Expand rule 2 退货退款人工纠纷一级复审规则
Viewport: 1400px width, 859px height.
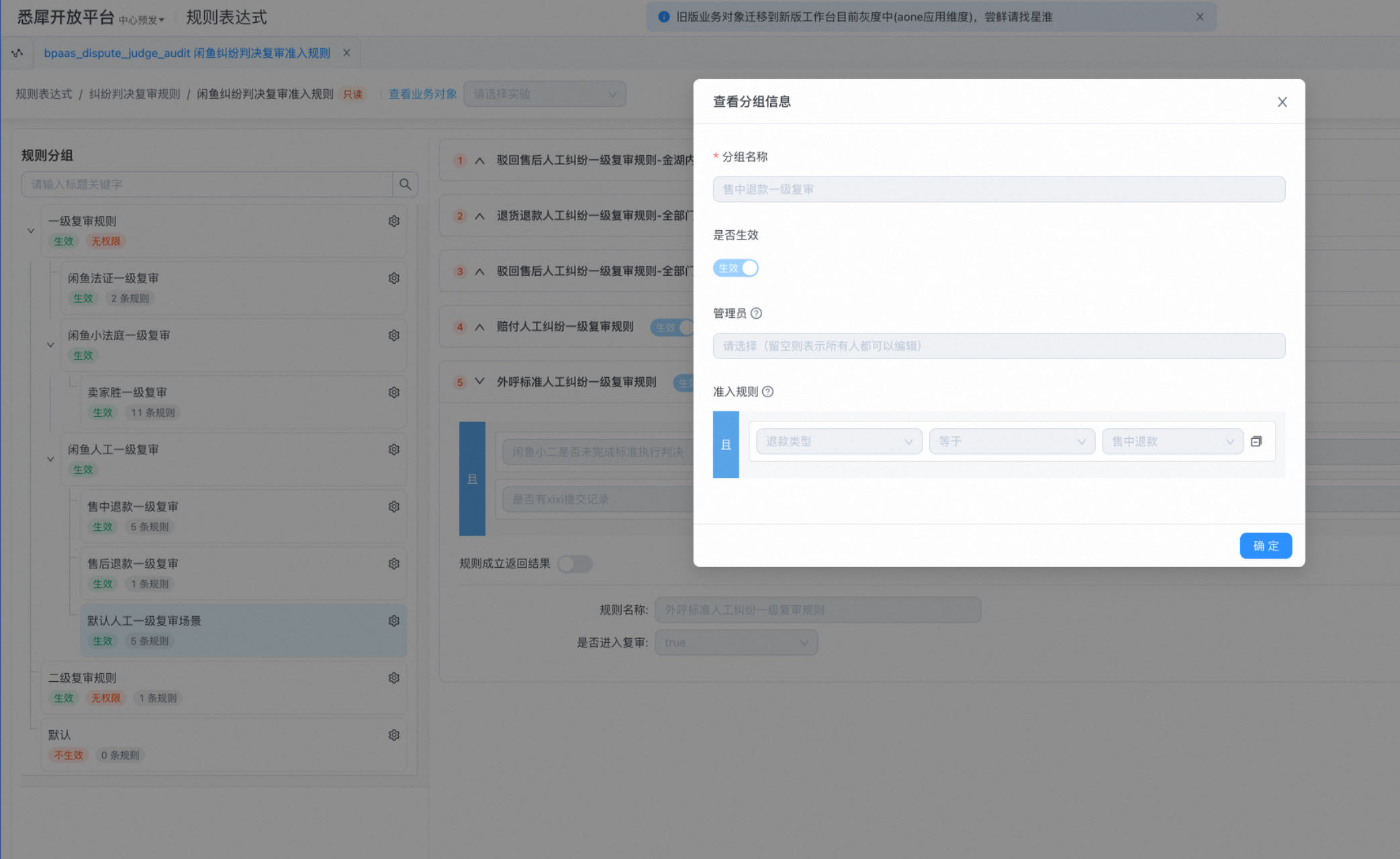point(479,216)
